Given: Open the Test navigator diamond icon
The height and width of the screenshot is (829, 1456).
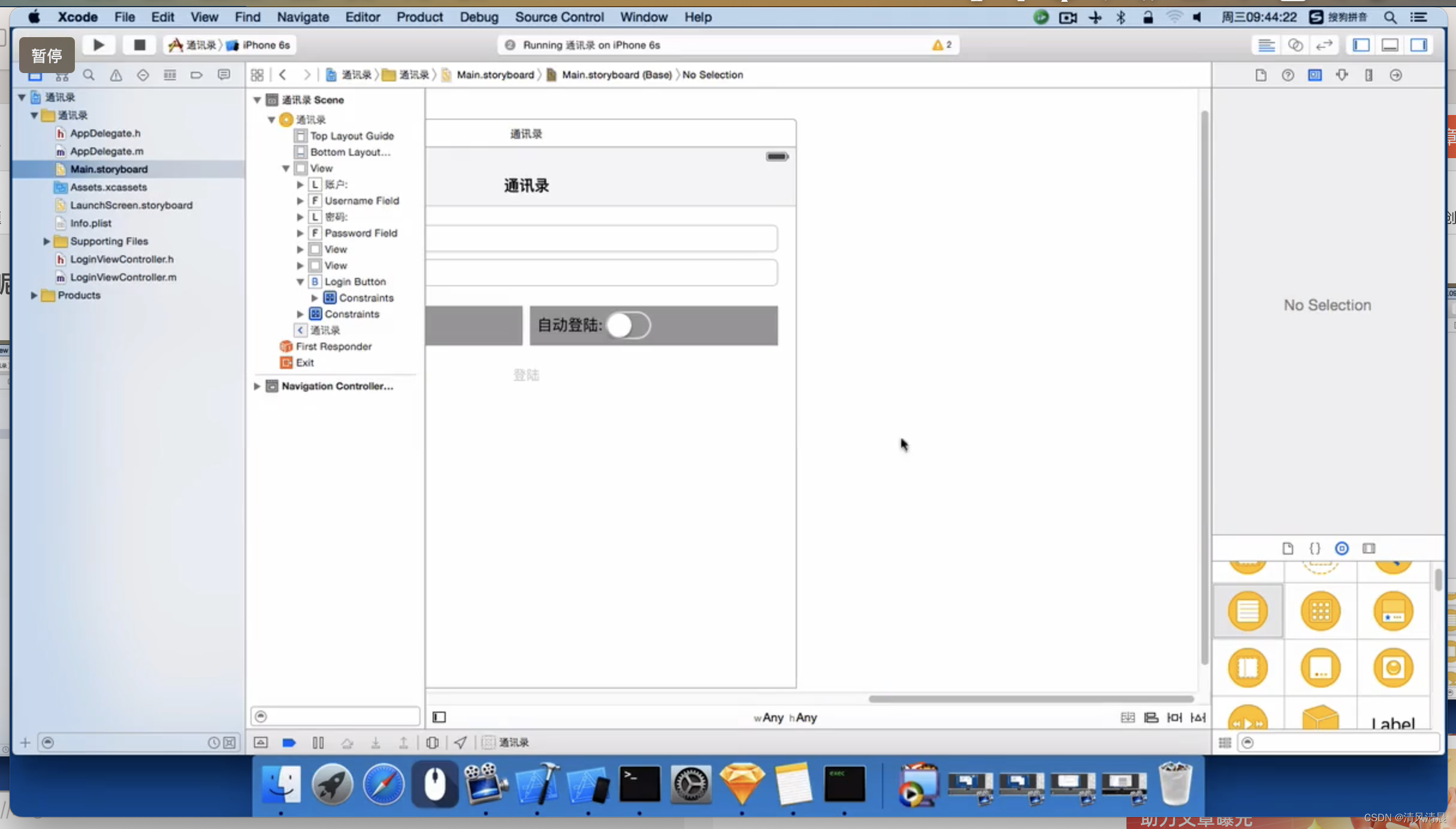Looking at the screenshot, I should point(143,75).
